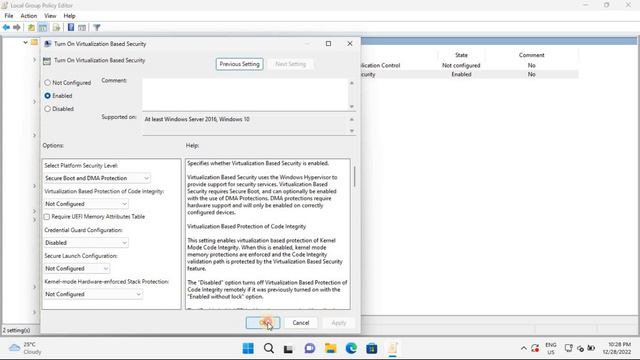Open Select Platform Security Level dropdown
The width and height of the screenshot is (640, 360).
97,178
